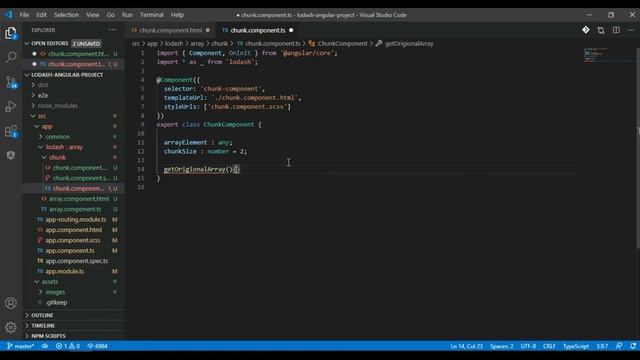This screenshot has width=640, height=360.
Task: Open editor more actions ellipsis
Action: pos(631,30)
